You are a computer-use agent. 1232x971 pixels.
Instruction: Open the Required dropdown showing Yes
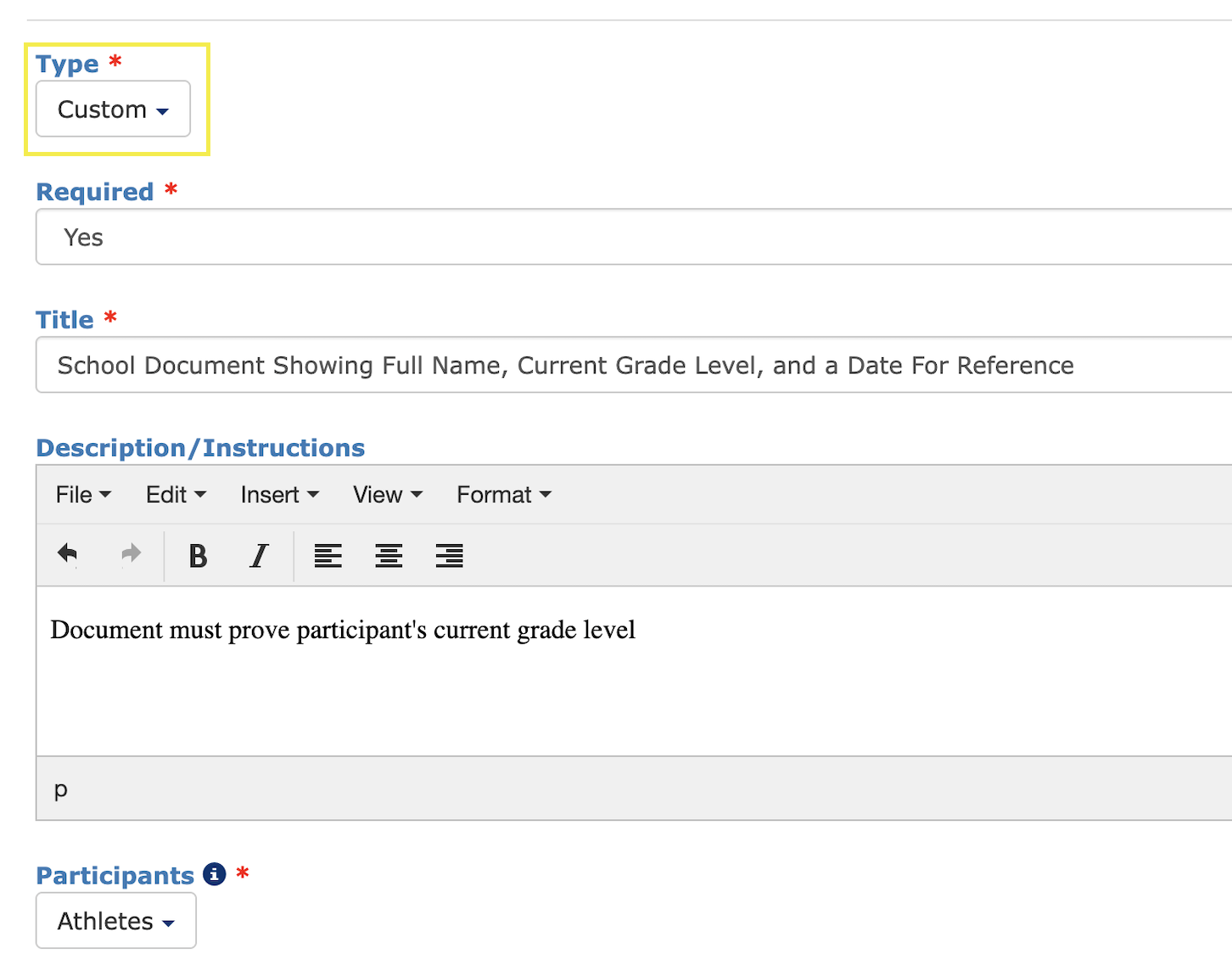tap(633, 238)
